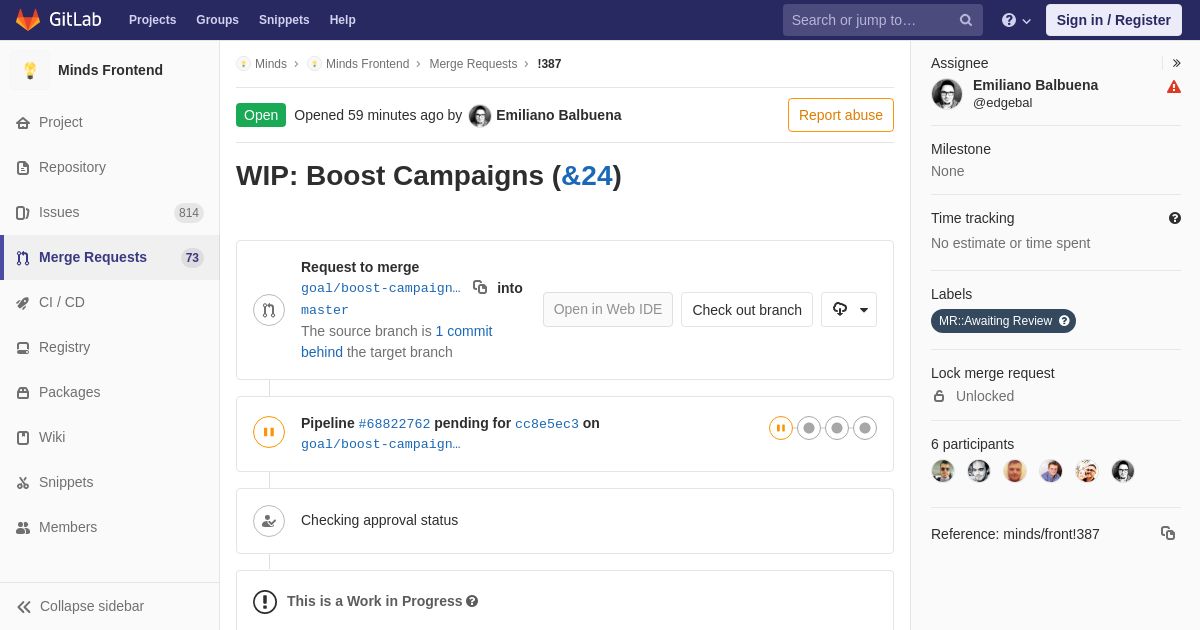
Task: Click the Unlocked lock icon
Action: (939, 396)
